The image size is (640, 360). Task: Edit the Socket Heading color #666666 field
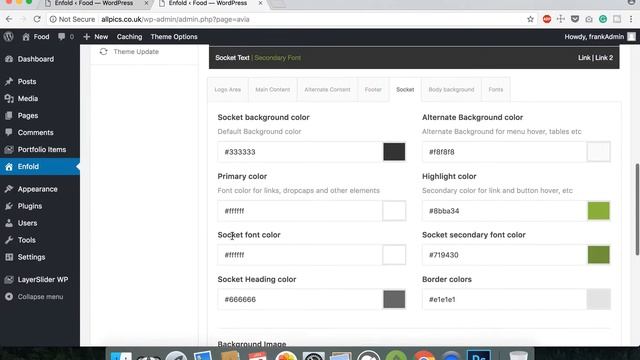[300, 299]
